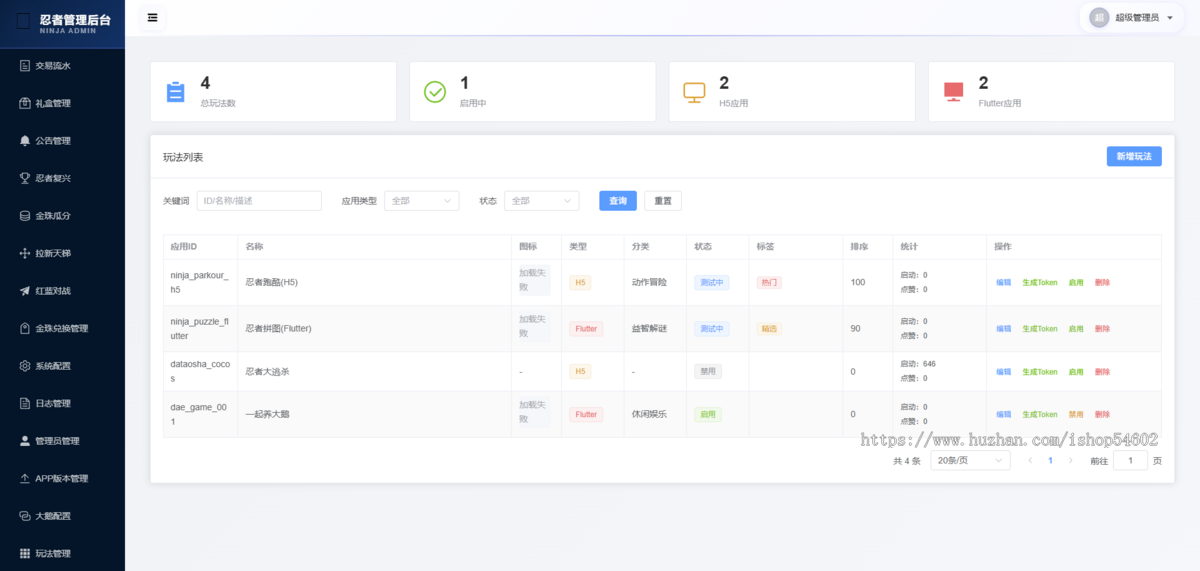Image resolution: width=1200 pixels, height=571 pixels.
Task: Open 日志管理 menu item
Action: [62, 403]
